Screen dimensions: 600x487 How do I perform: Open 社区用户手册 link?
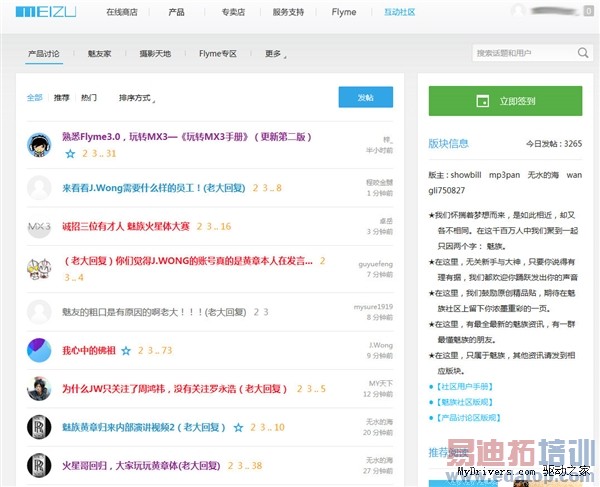[465, 387]
